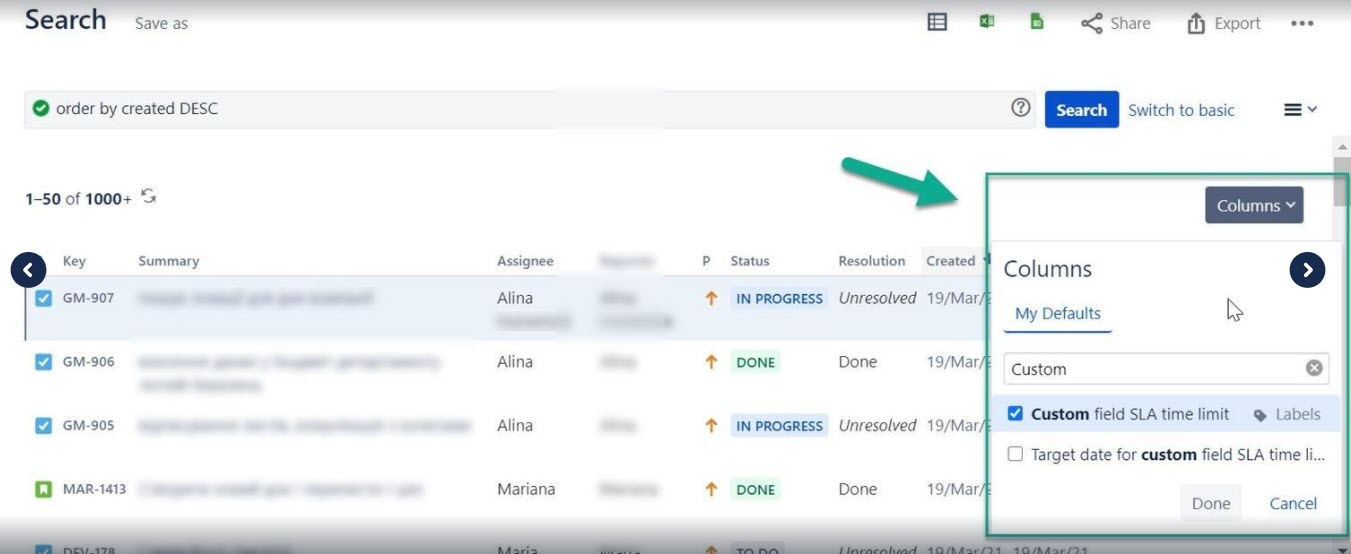Go to previous slide arrow
Viewport: 1351px width, 554px height.
tap(28, 269)
